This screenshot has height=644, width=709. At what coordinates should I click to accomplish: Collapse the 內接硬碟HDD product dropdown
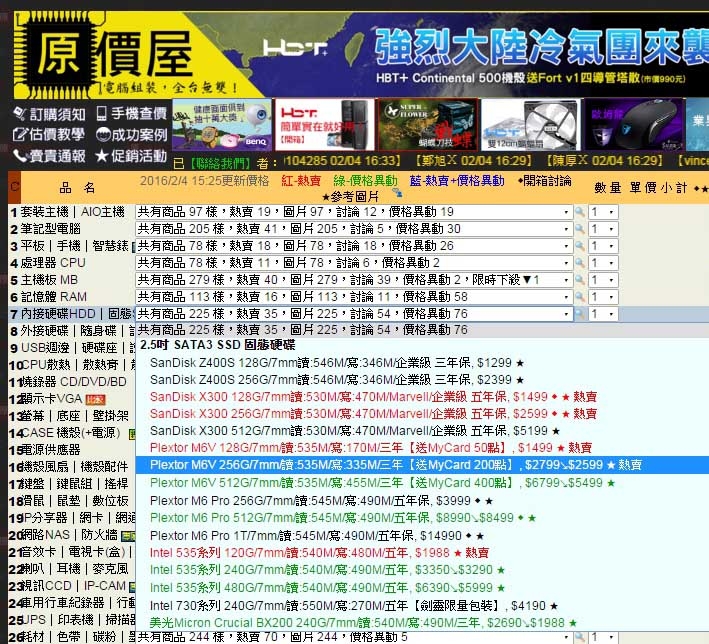tap(354, 314)
